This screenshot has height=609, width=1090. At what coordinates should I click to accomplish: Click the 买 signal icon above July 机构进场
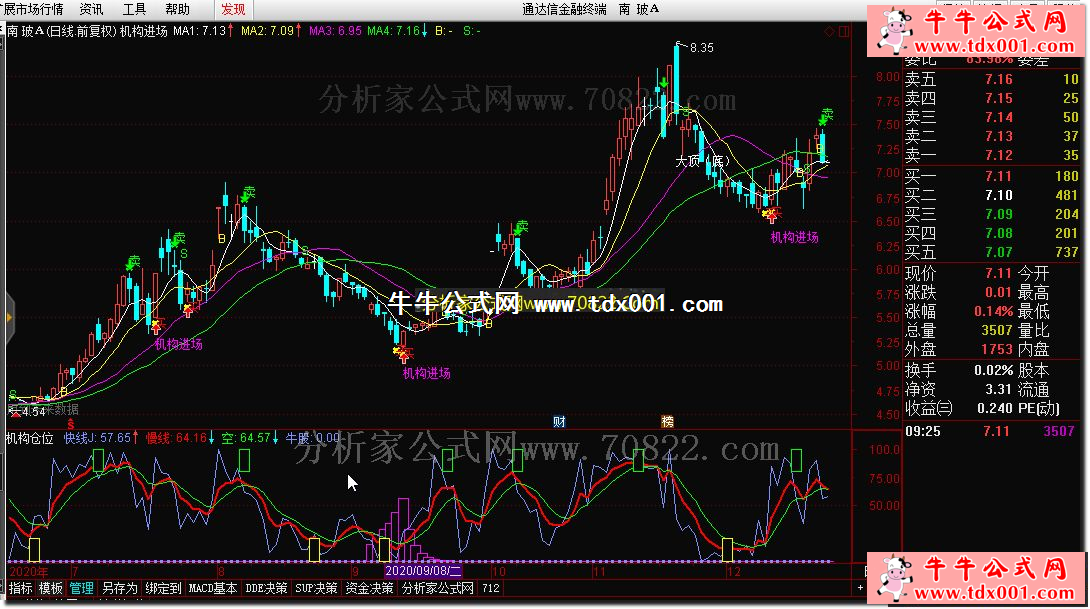click(156, 325)
